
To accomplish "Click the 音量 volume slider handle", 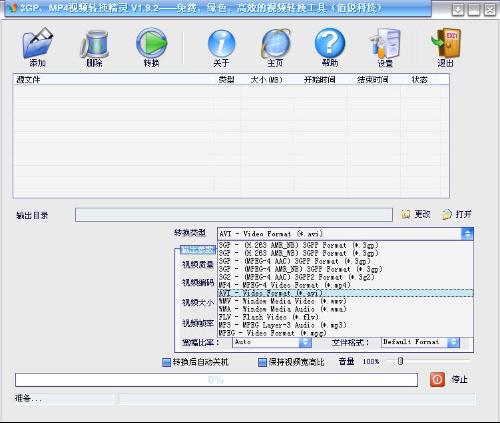I will (x=401, y=361).
